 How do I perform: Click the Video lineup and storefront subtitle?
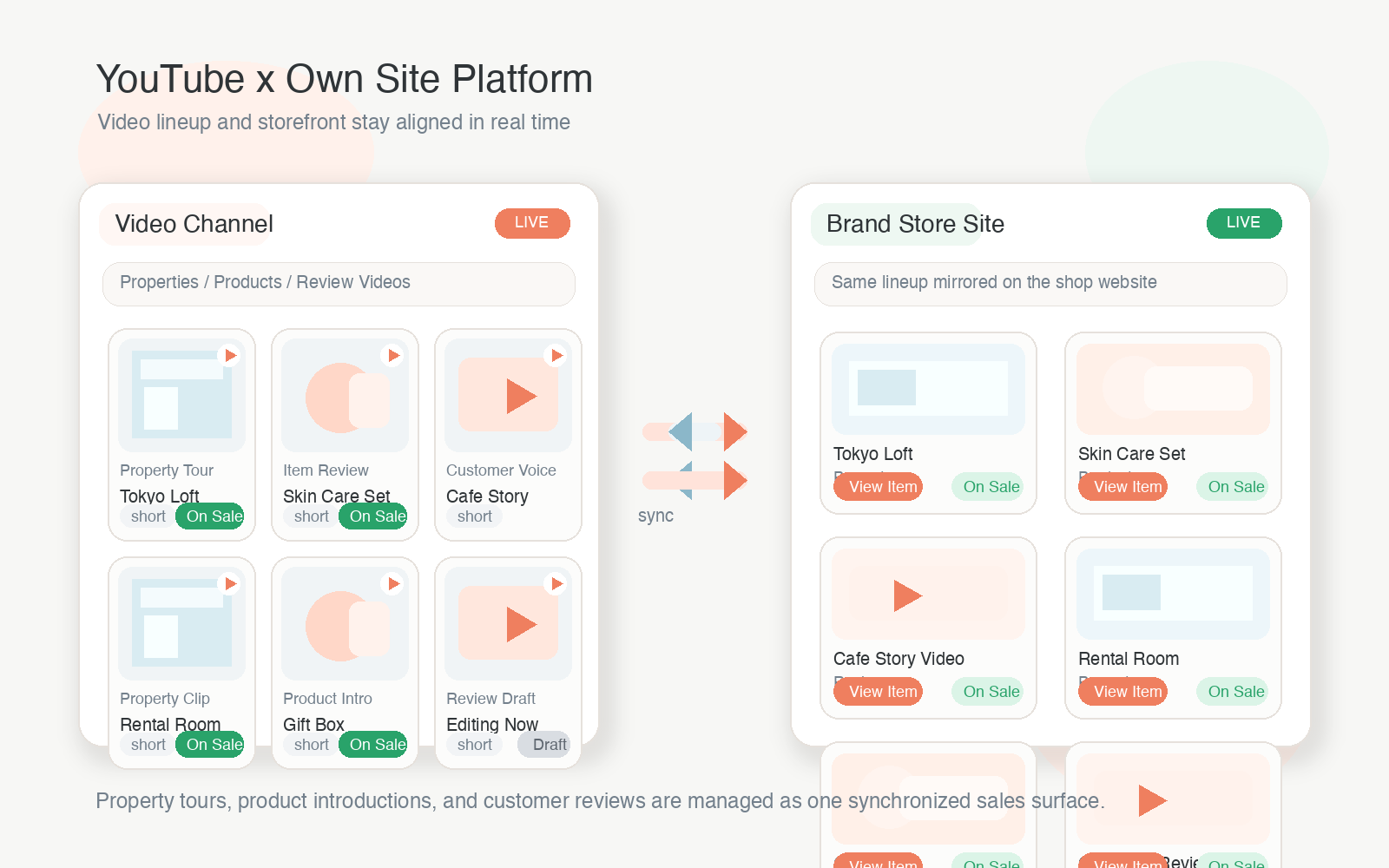(x=333, y=122)
